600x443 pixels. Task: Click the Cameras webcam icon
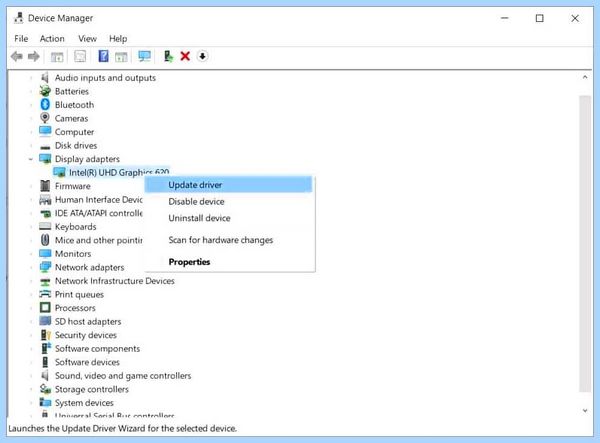click(x=45, y=118)
